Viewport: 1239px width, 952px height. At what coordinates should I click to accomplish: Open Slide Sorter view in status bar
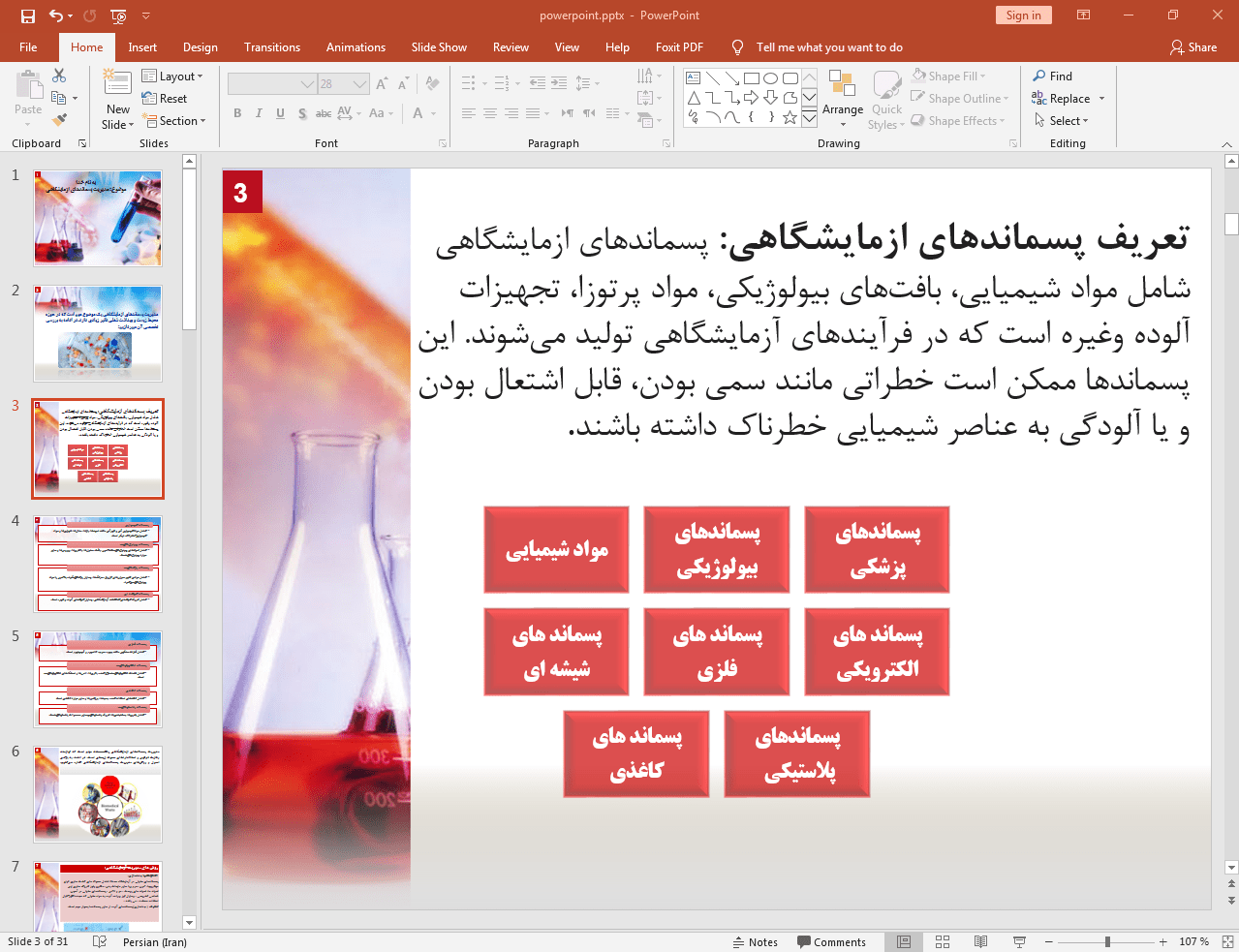(x=943, y=941)
